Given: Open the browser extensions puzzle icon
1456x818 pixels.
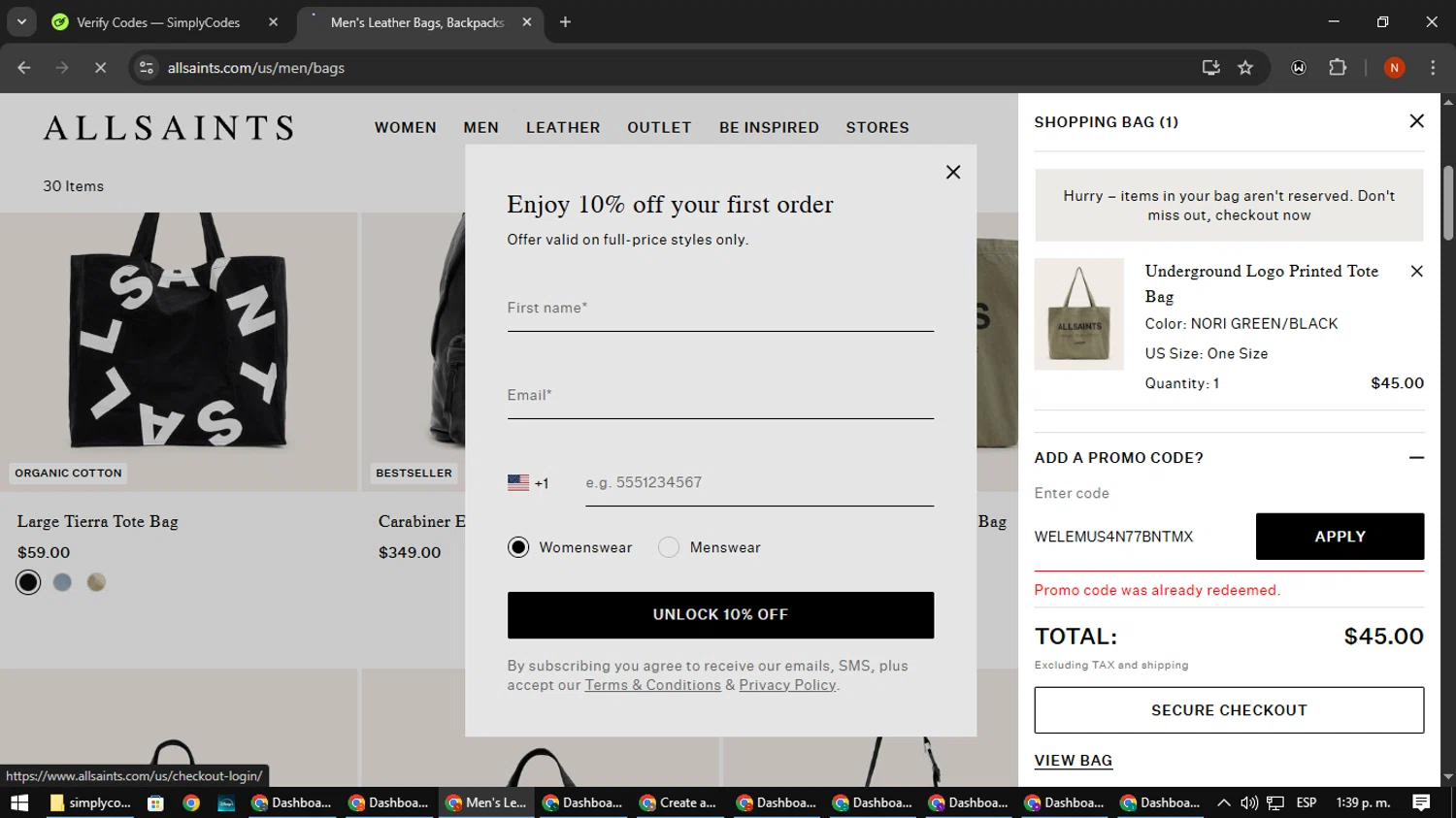Looking at the screenshot, I should (x=1338, y=68).
